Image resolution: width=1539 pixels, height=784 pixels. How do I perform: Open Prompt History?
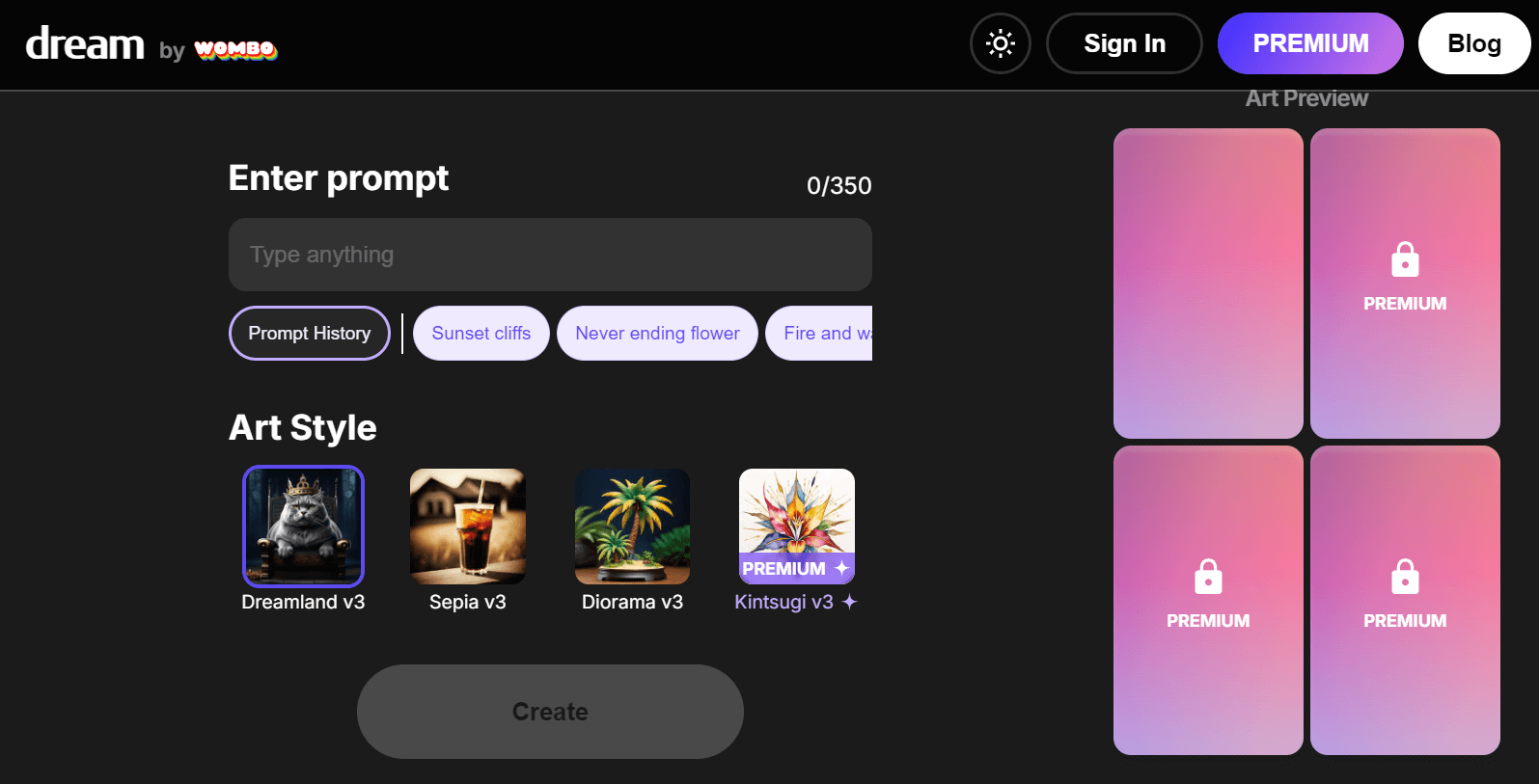(x=310, y=334)
